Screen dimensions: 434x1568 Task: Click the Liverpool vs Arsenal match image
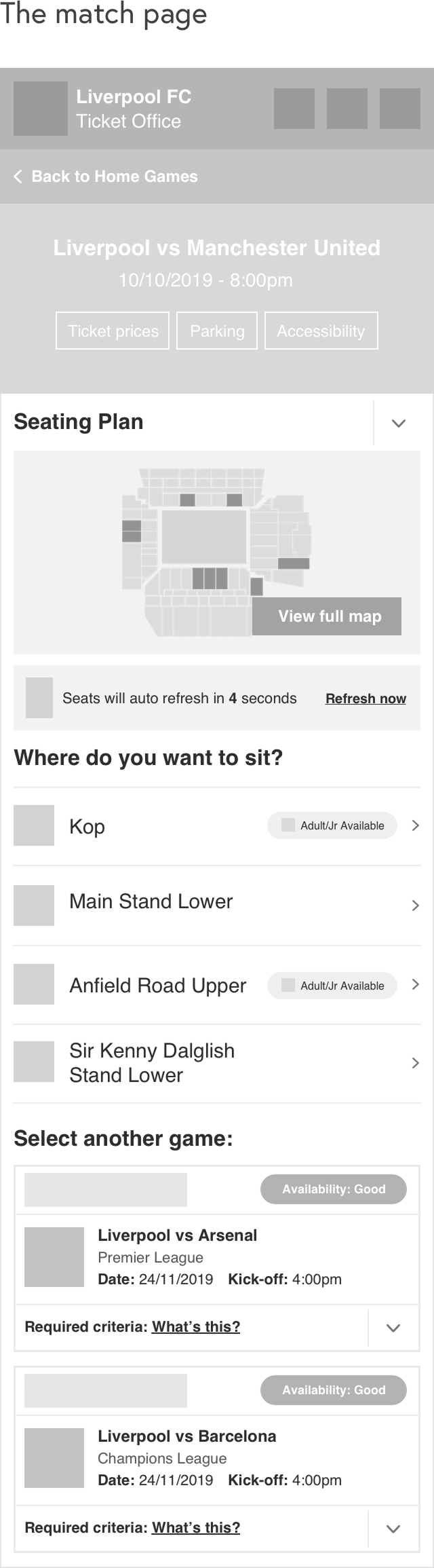click(54, 1257)
